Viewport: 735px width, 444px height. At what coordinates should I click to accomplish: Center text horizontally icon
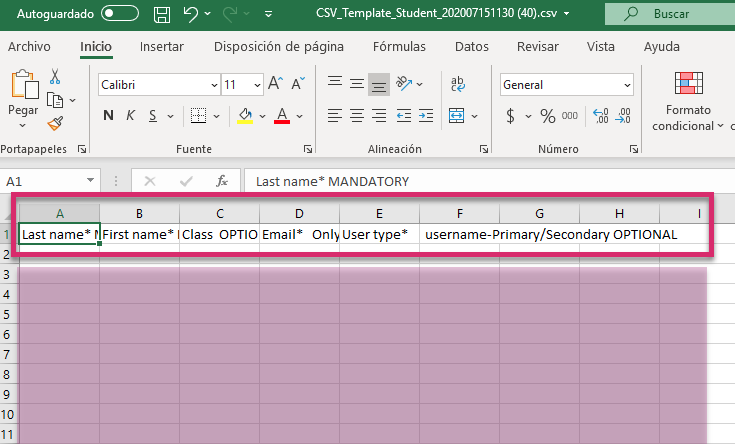coord(357,115)
